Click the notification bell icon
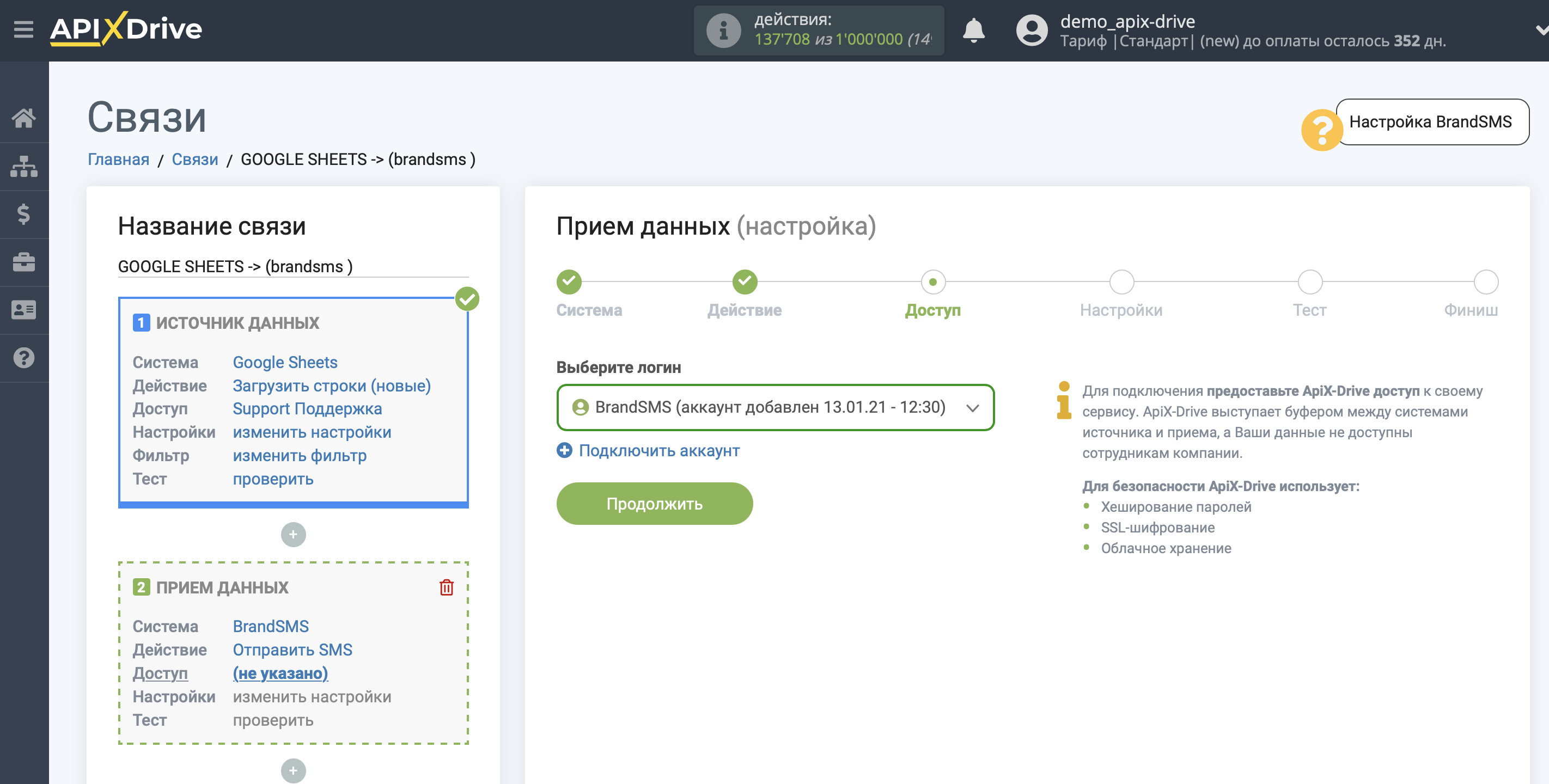This screenshot has height=784, width=1549. [x=973, y=30]
